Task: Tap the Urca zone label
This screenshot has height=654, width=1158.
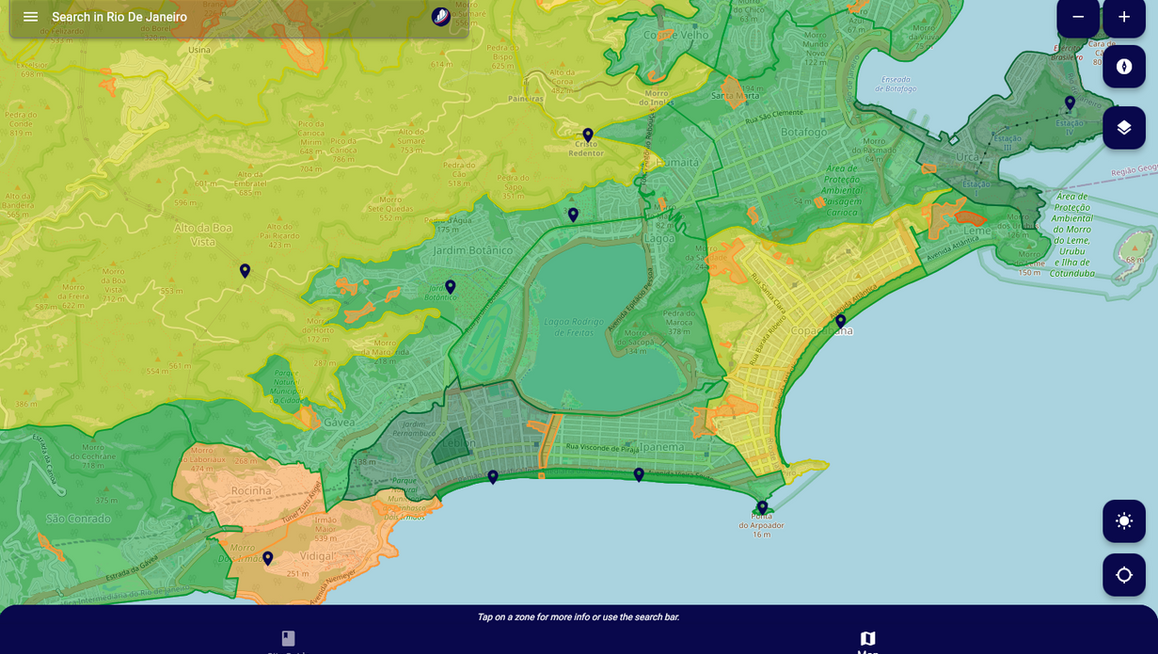Action: 967,157
